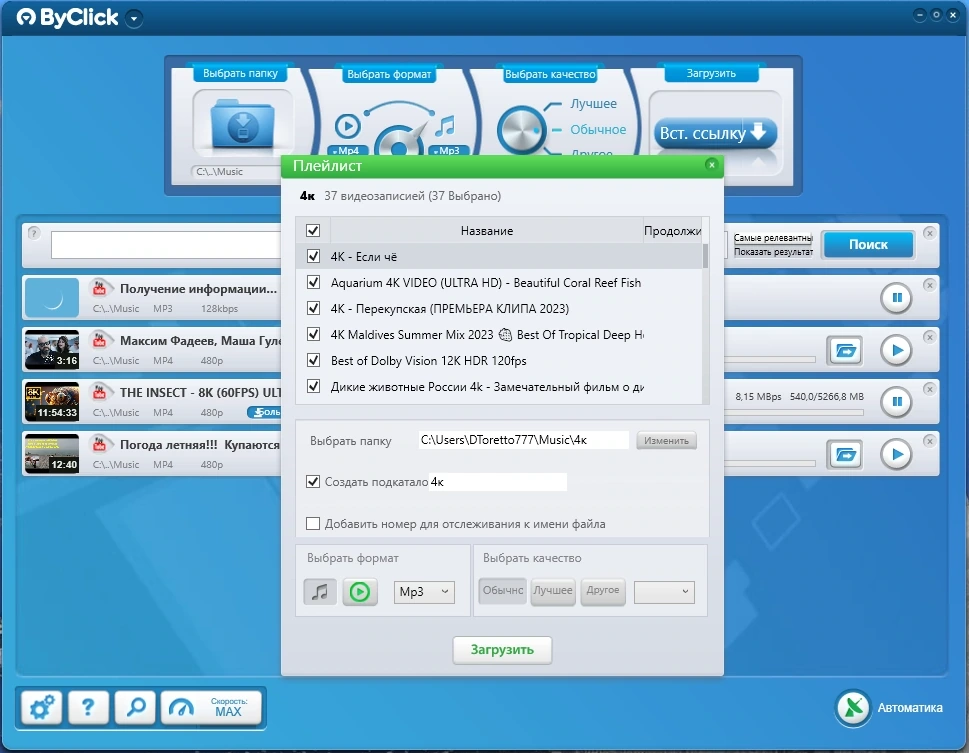Toggle the select-all checkbox in playlist header
The width and height of the screenshot is (969, 753).
tap(313, 231)
